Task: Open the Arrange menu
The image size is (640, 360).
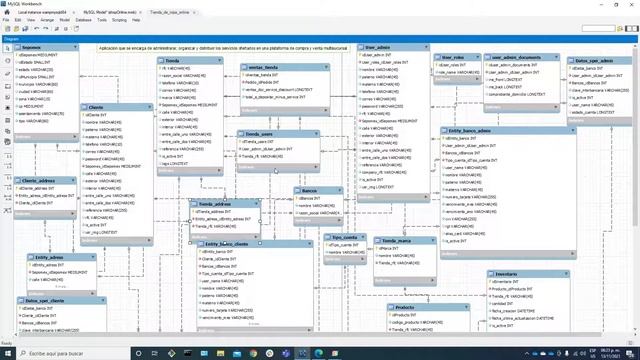Action: tap(47, 20)
